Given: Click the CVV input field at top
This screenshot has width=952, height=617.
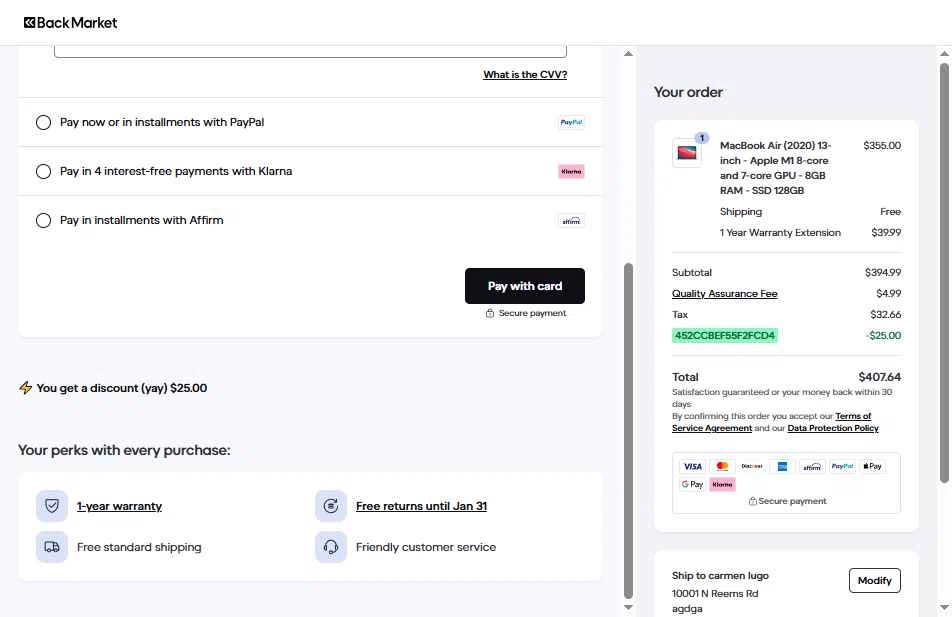Looking at the screenshot, I should click(310, 51).
